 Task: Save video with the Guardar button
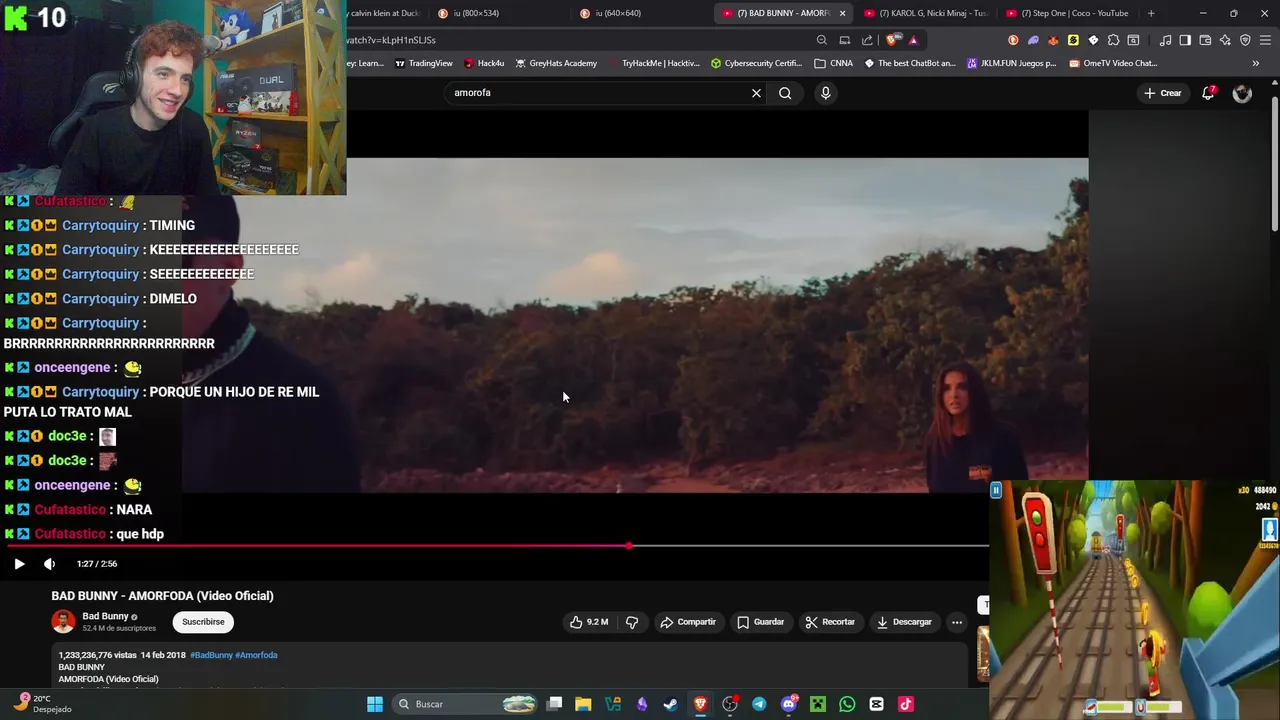pyautogui.click(x=761, y=622)
